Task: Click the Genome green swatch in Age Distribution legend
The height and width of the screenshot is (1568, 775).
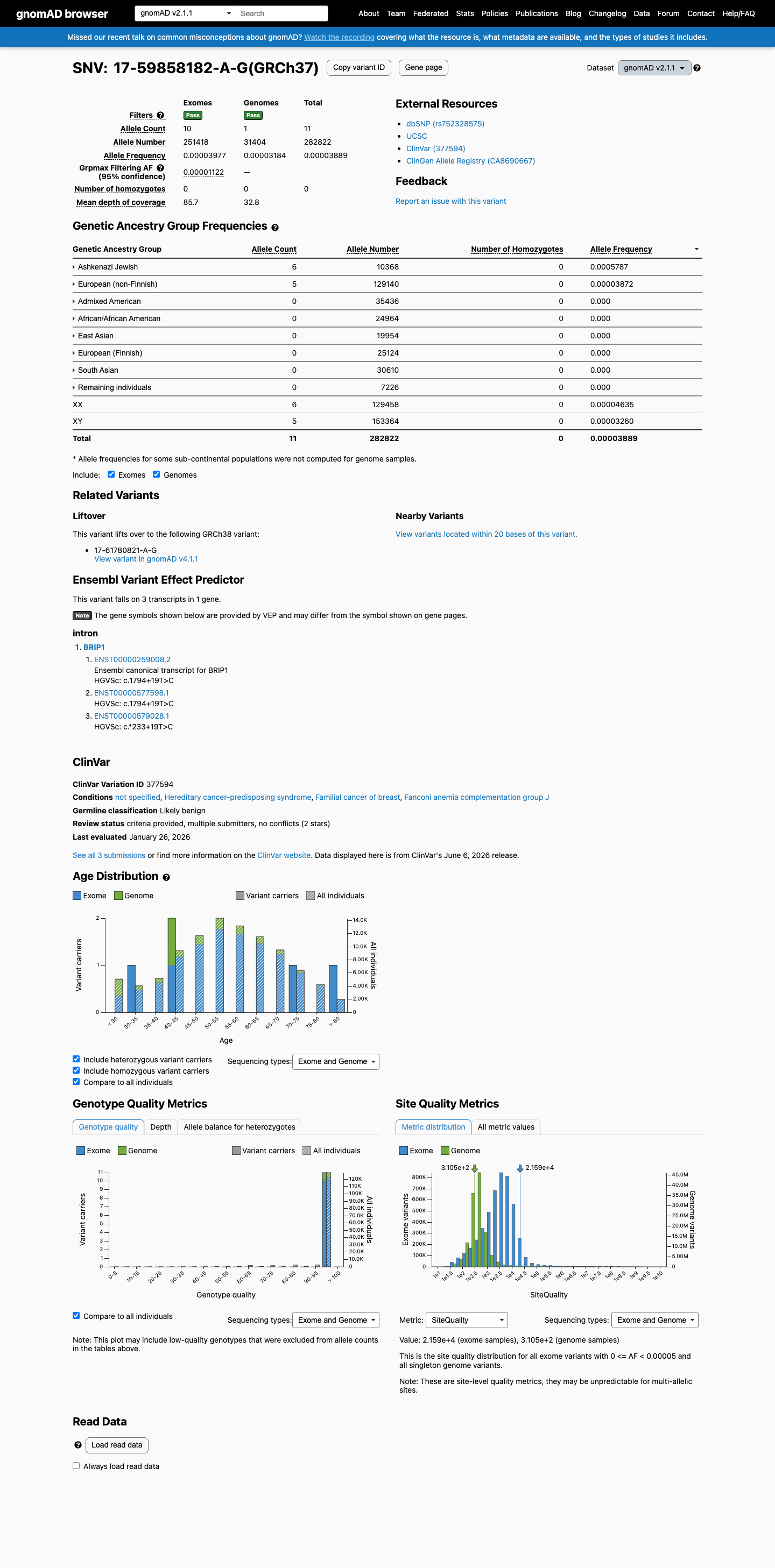Action: coord(118,896)
